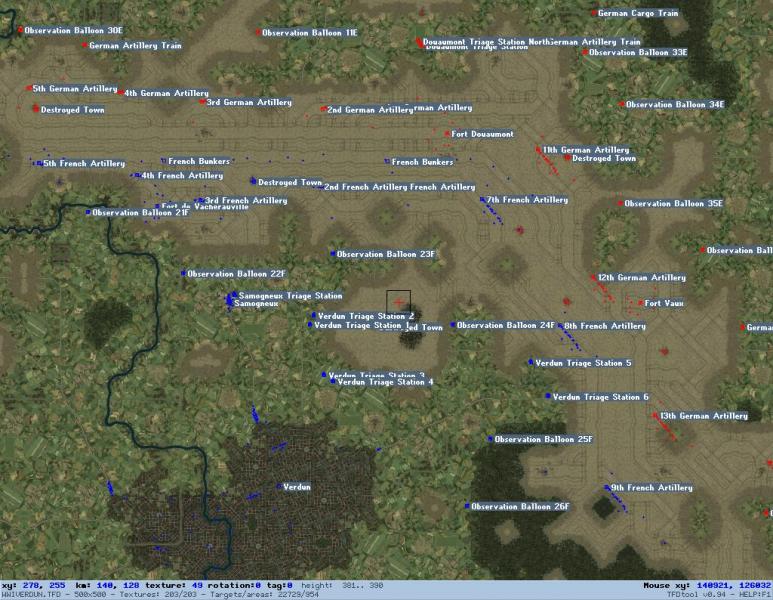Click the 7th French Artillery label
This screenshot has height=600, width=773.
(x=527, y=200)
